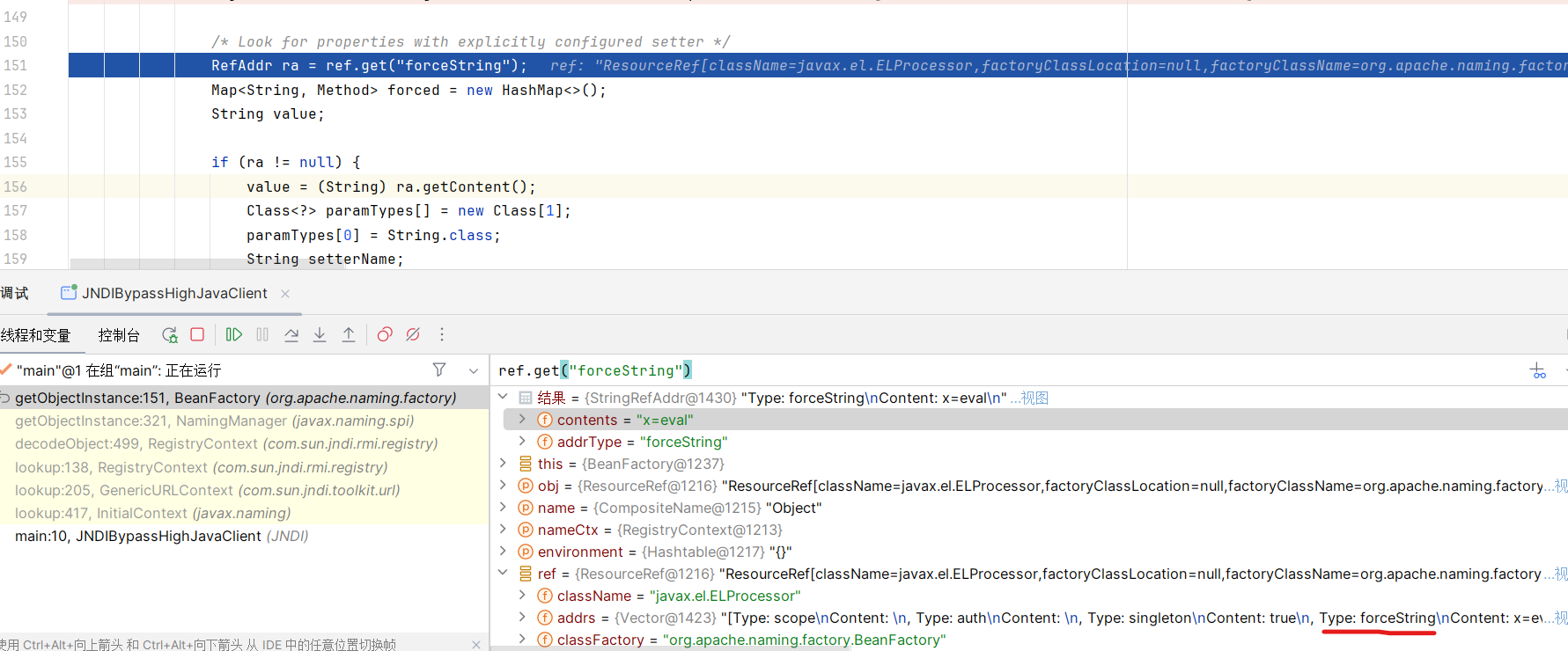Click the code 'Map<String, Method> forced = new HashMap<>();'
Viewport: 1568px width, 651px height.
click(x=409, y=90)
